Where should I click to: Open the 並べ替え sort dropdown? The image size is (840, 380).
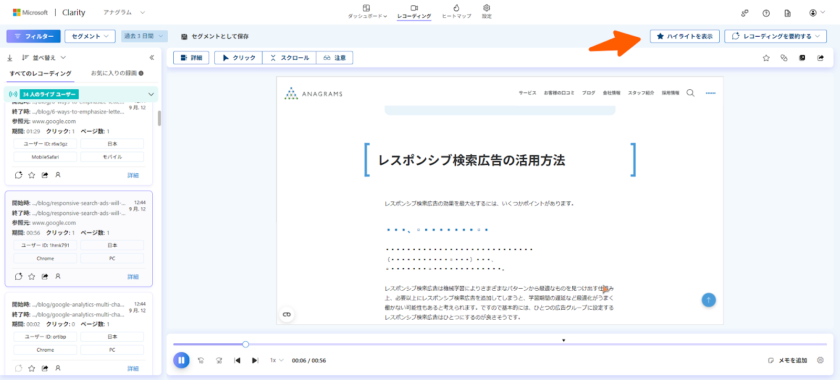pyautogui.click(x=44, y=57)
